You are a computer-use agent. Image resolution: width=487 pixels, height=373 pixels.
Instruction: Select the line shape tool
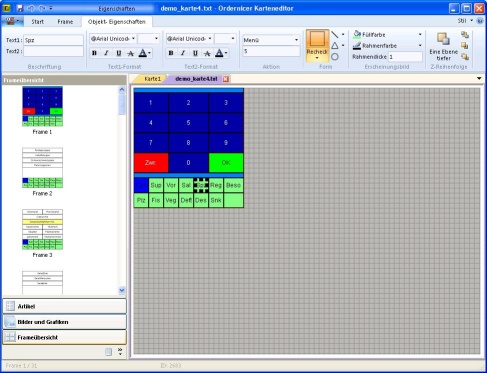[335, 34]
